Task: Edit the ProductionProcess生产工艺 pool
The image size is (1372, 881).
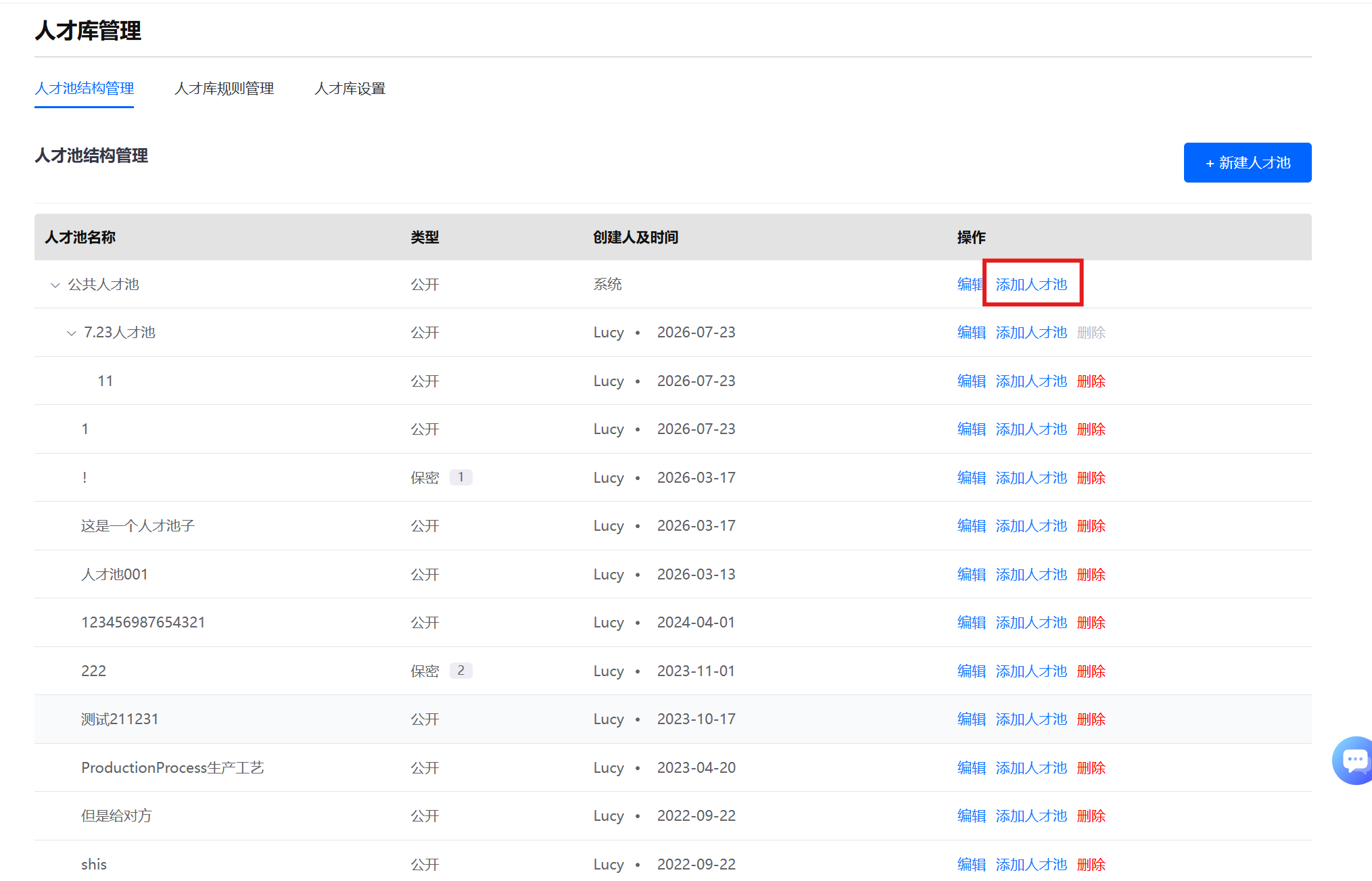Action: [x=972, y=768]
